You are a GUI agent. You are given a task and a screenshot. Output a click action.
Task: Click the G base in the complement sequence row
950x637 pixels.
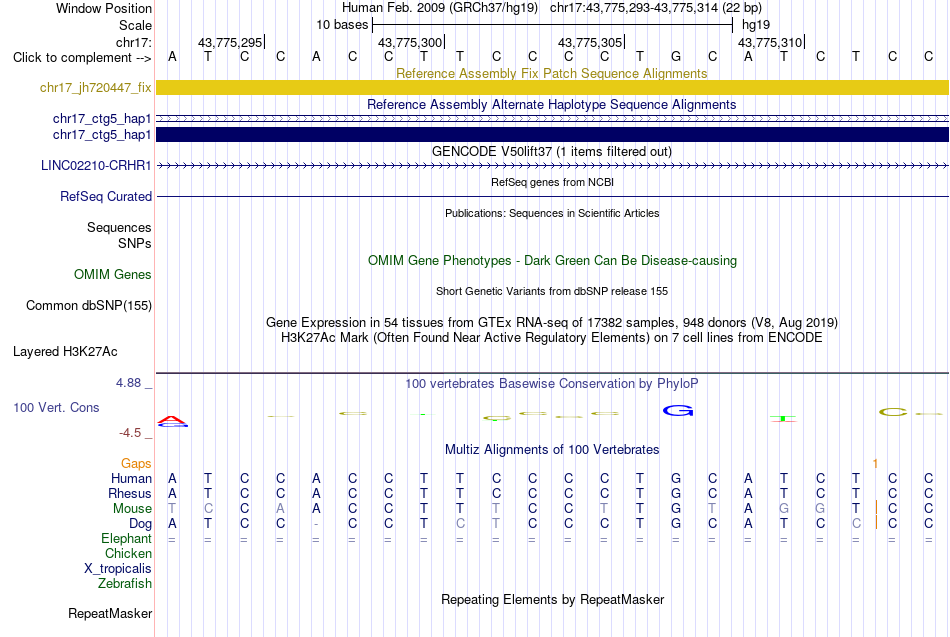[676, 56]
